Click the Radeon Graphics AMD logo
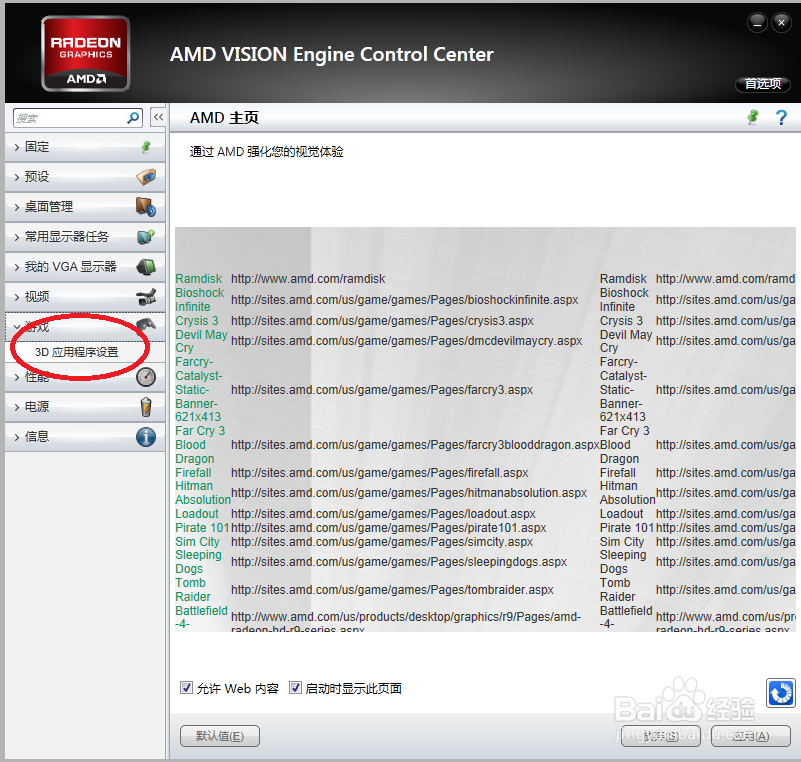The image size is (801, 762). (x=85, y=54)
